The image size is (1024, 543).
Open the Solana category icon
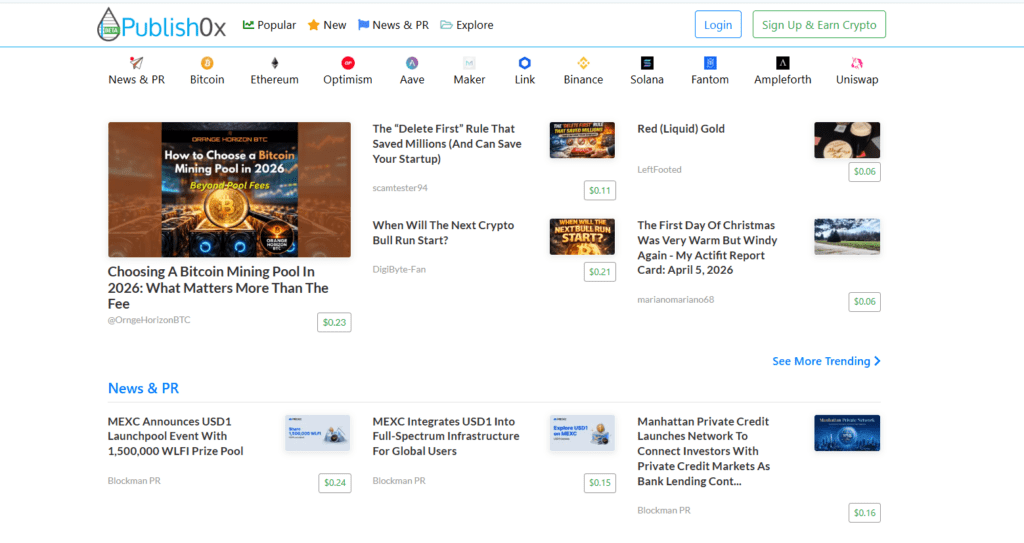[x=647, y=63]
